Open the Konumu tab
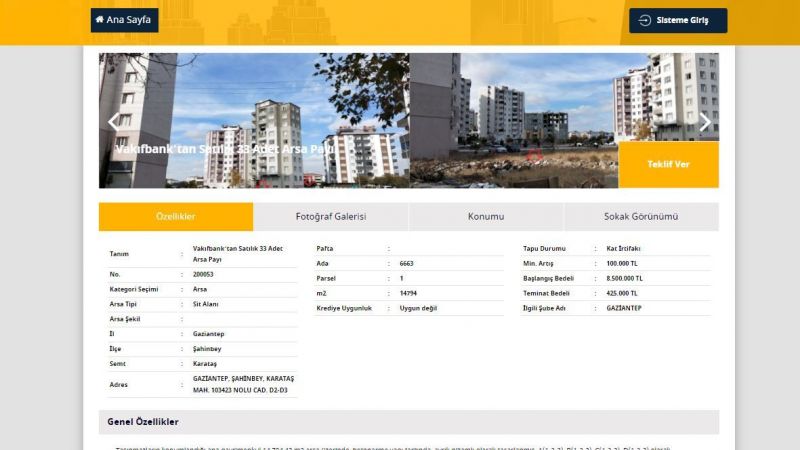The image size is (800, 450). point(486,216)
